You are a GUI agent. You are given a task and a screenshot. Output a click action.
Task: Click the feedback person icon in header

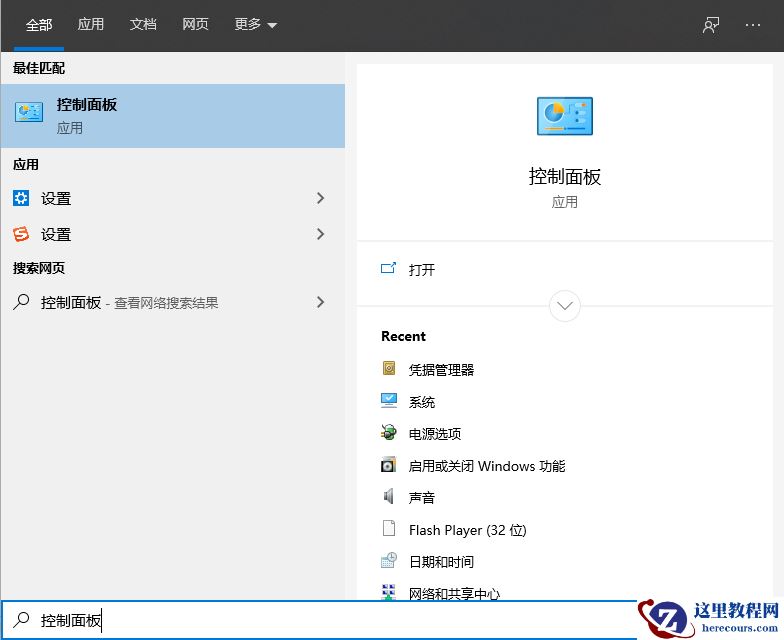[x=711, y=24]
